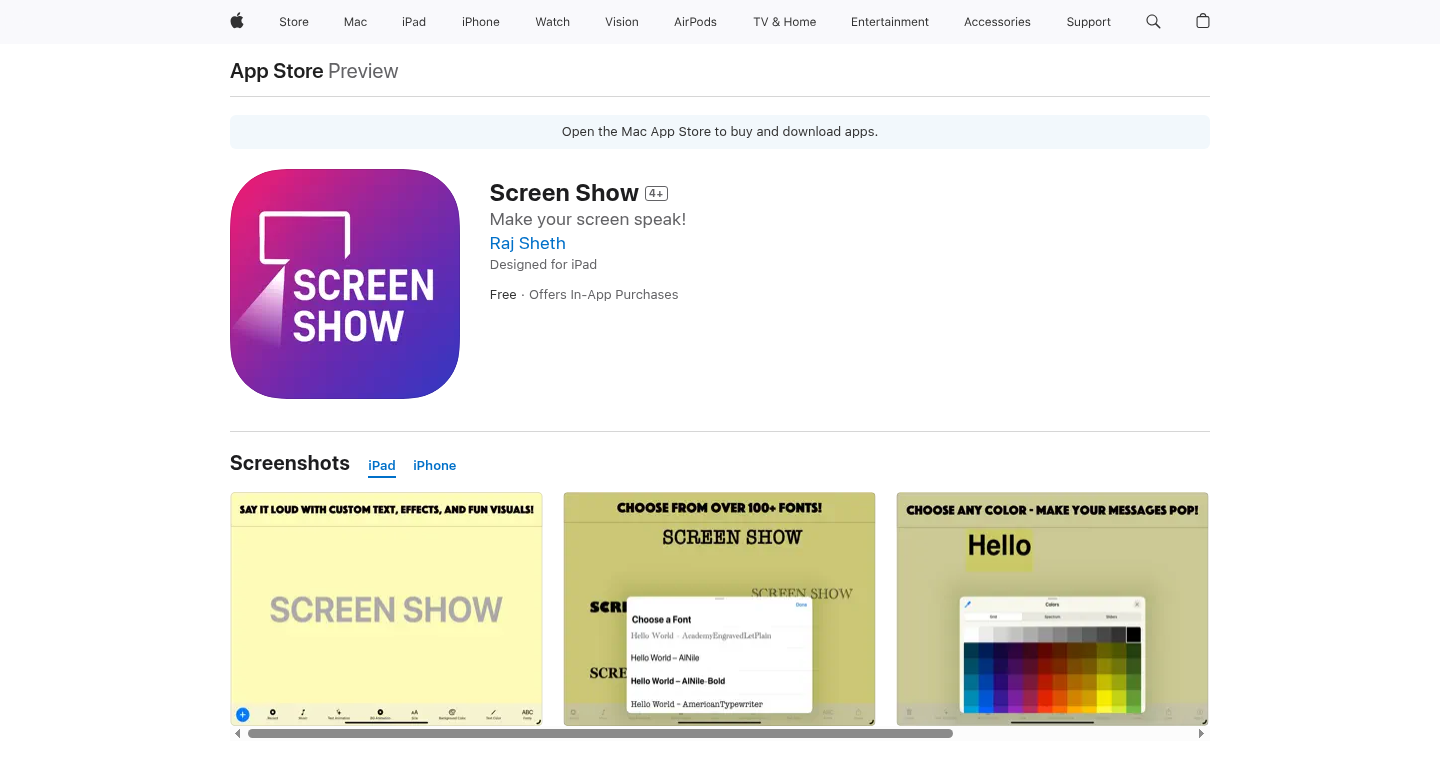
Task: Open the Entertainment menu item
Action: [890, 22]
